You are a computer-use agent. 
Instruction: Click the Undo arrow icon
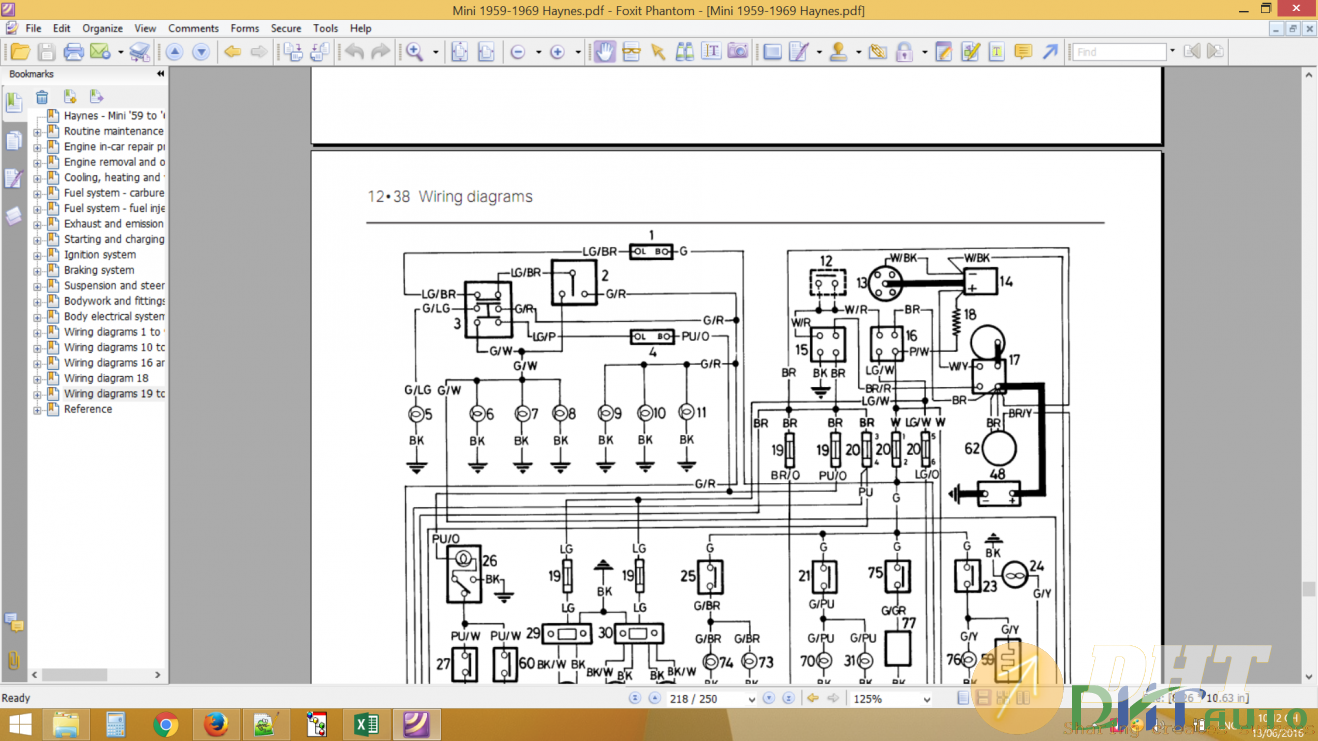(x=354, y=52)
